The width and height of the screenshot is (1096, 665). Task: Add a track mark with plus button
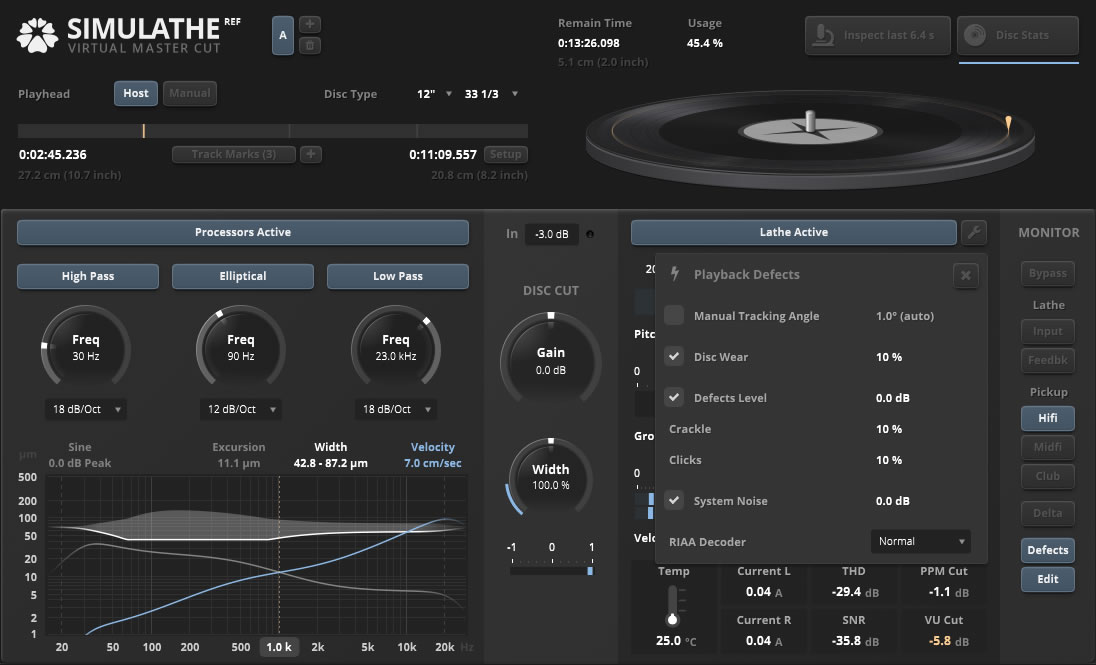pyautogui.click(x=311, y=154)
